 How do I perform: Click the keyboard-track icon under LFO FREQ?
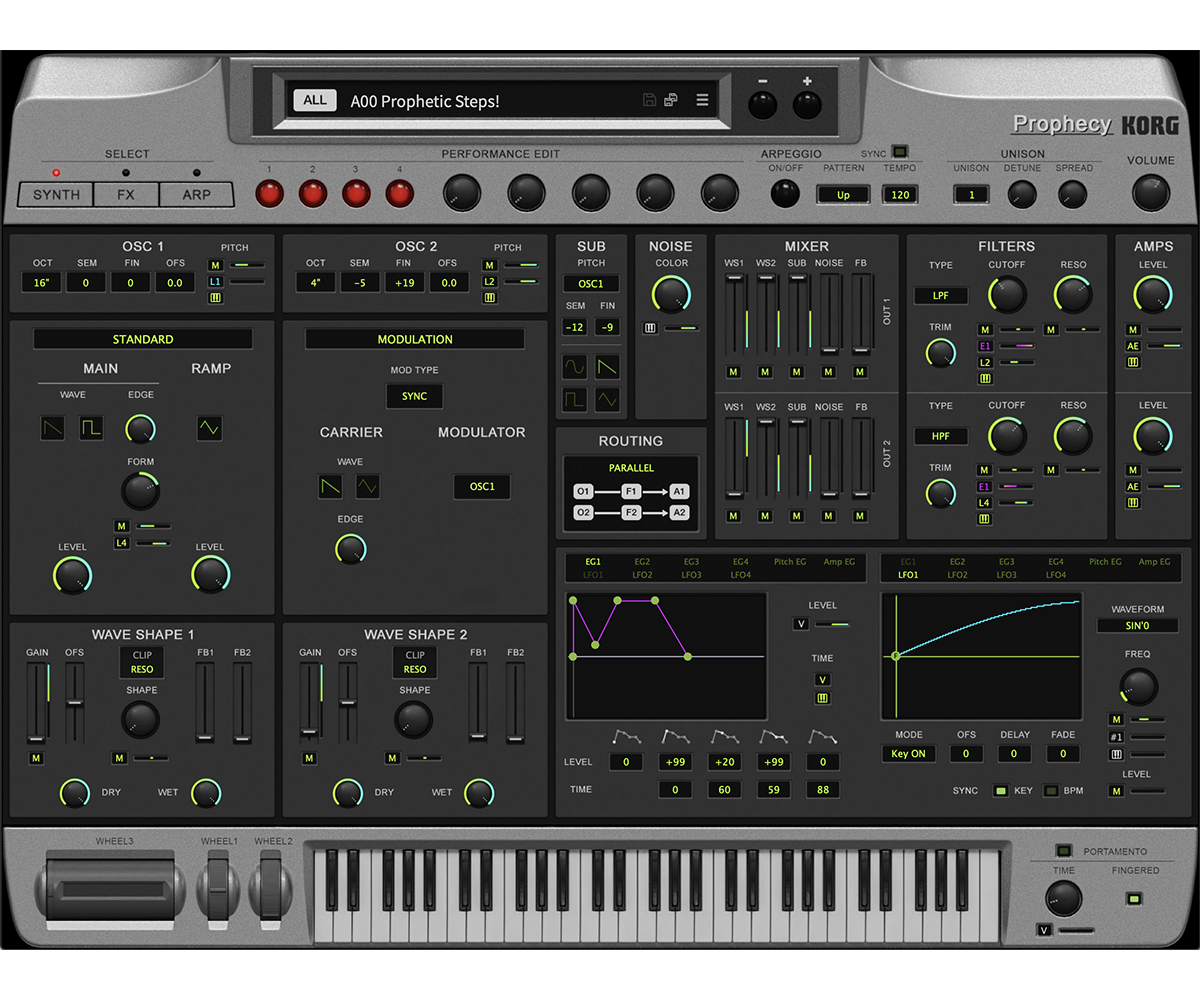(x=1117, y=754)
